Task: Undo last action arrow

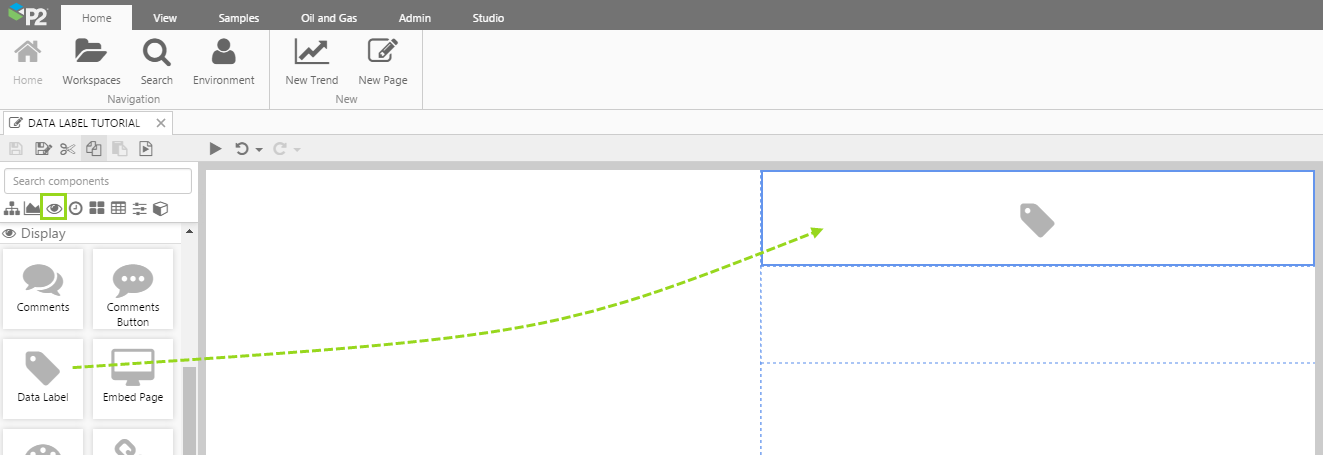Action: click(x=242, y=149)
